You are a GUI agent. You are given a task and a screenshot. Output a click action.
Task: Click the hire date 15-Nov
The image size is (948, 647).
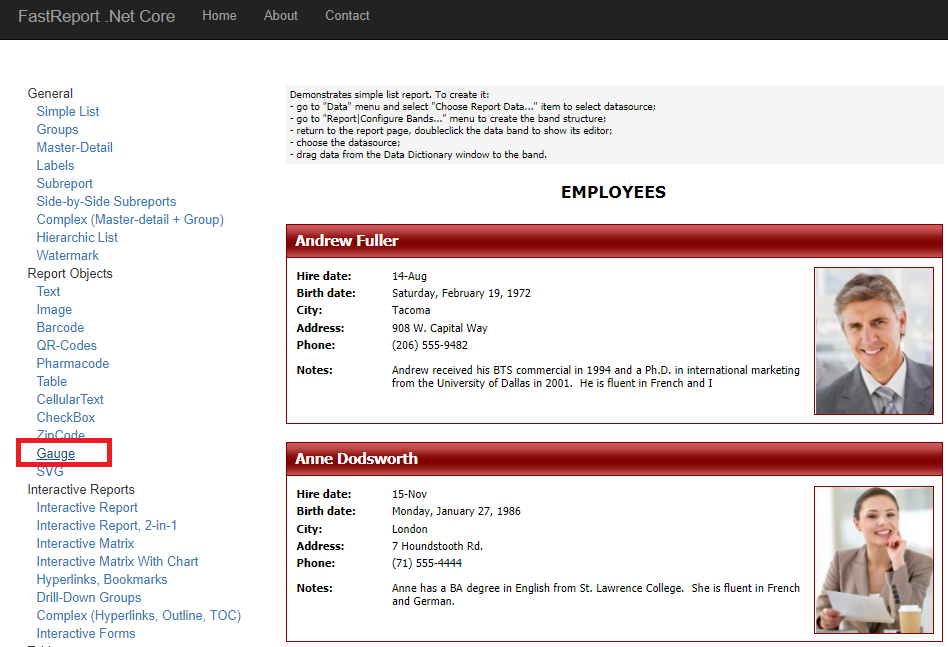coord(409,495)
